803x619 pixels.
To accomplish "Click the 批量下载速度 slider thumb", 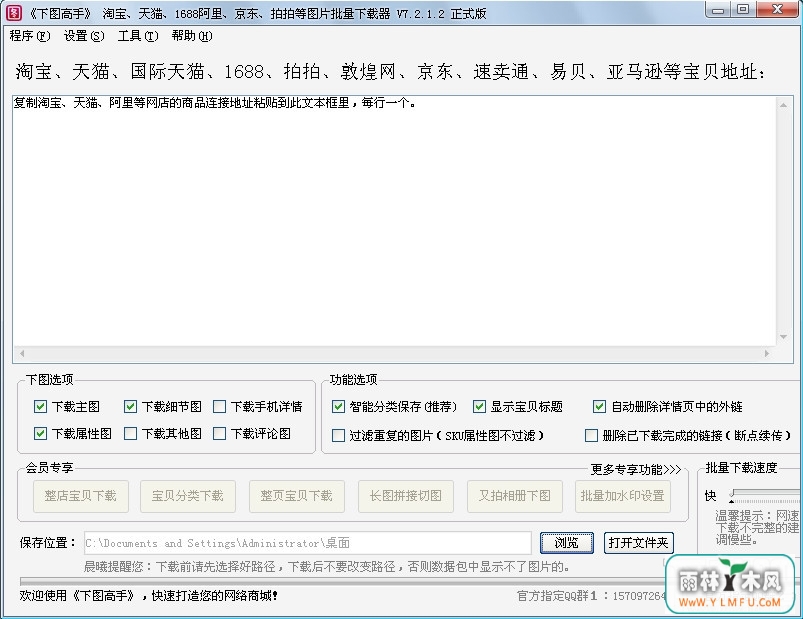I will (x=733, y=495).
